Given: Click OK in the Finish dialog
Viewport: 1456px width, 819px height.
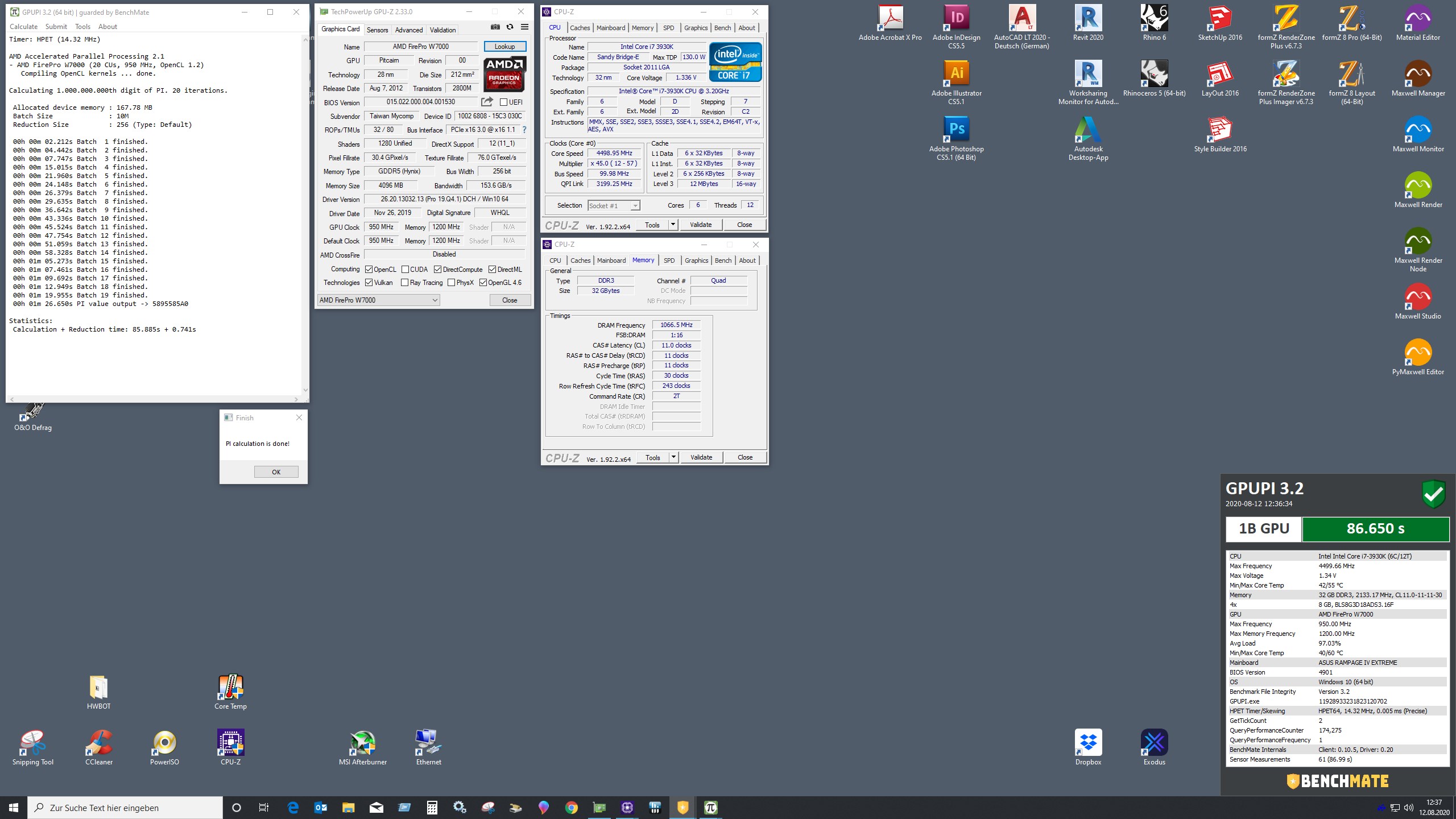Looking at the screenshot, I should click(276, 471).
